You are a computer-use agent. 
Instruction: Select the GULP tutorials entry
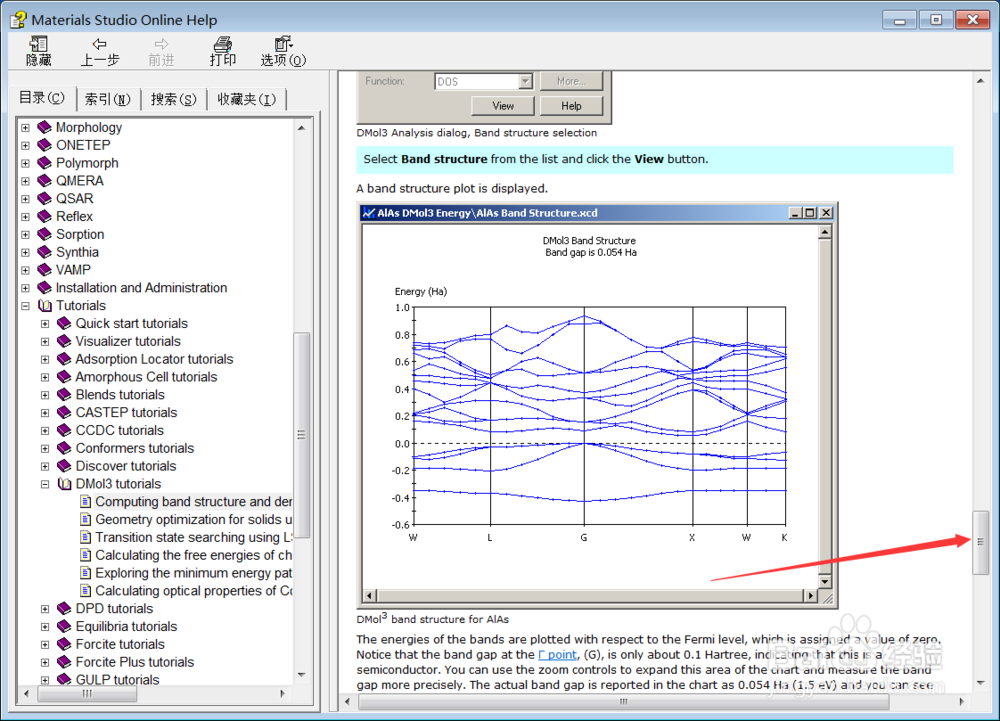[117, 680]
